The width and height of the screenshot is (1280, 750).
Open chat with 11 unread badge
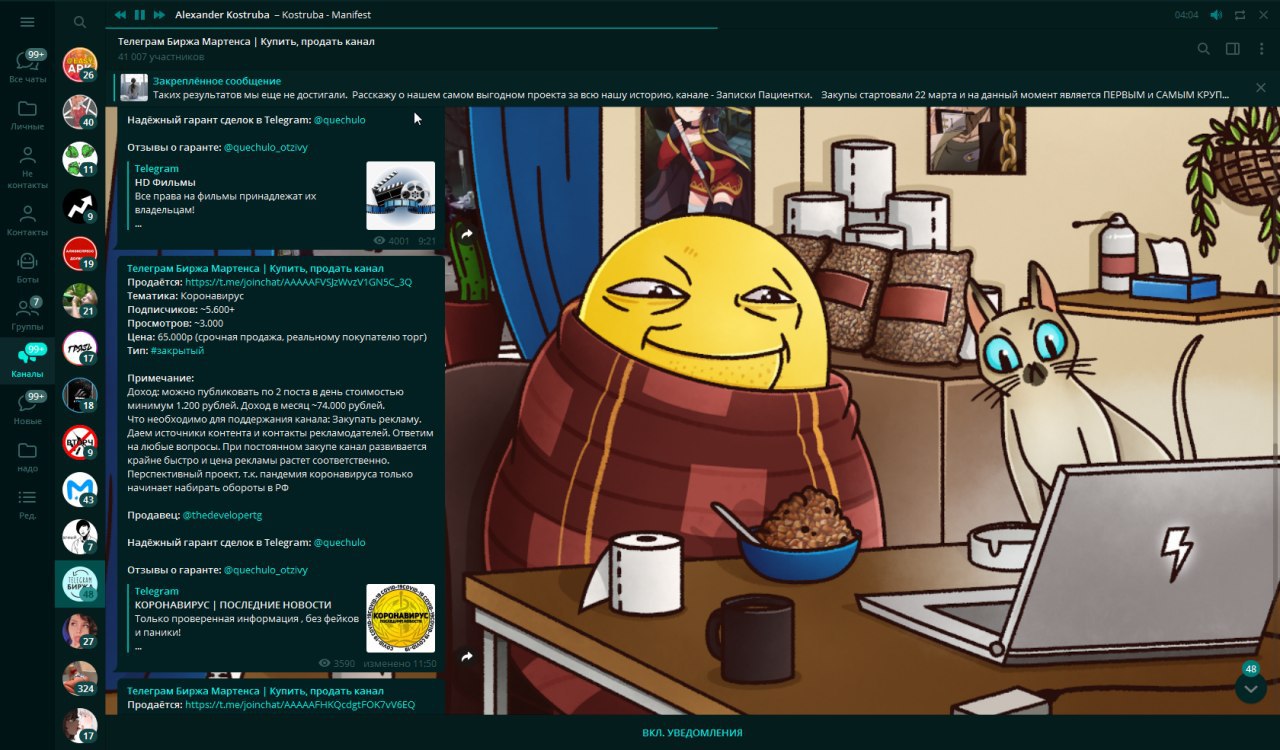click(80, 159)
